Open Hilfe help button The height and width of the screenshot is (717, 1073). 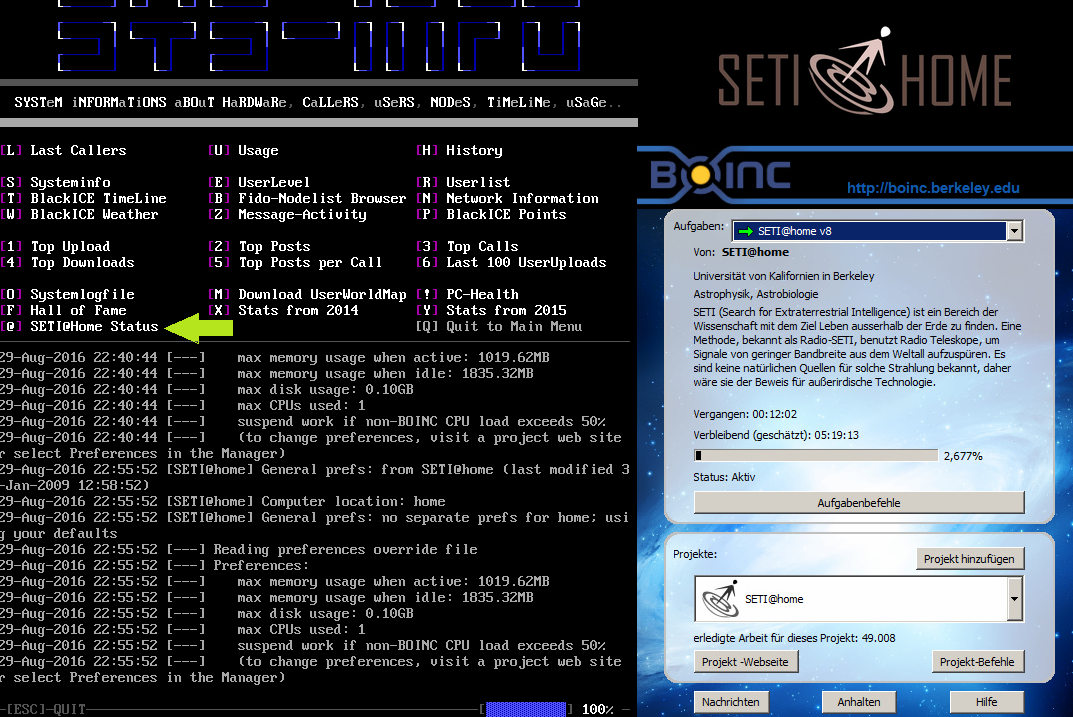click(986, 702)
